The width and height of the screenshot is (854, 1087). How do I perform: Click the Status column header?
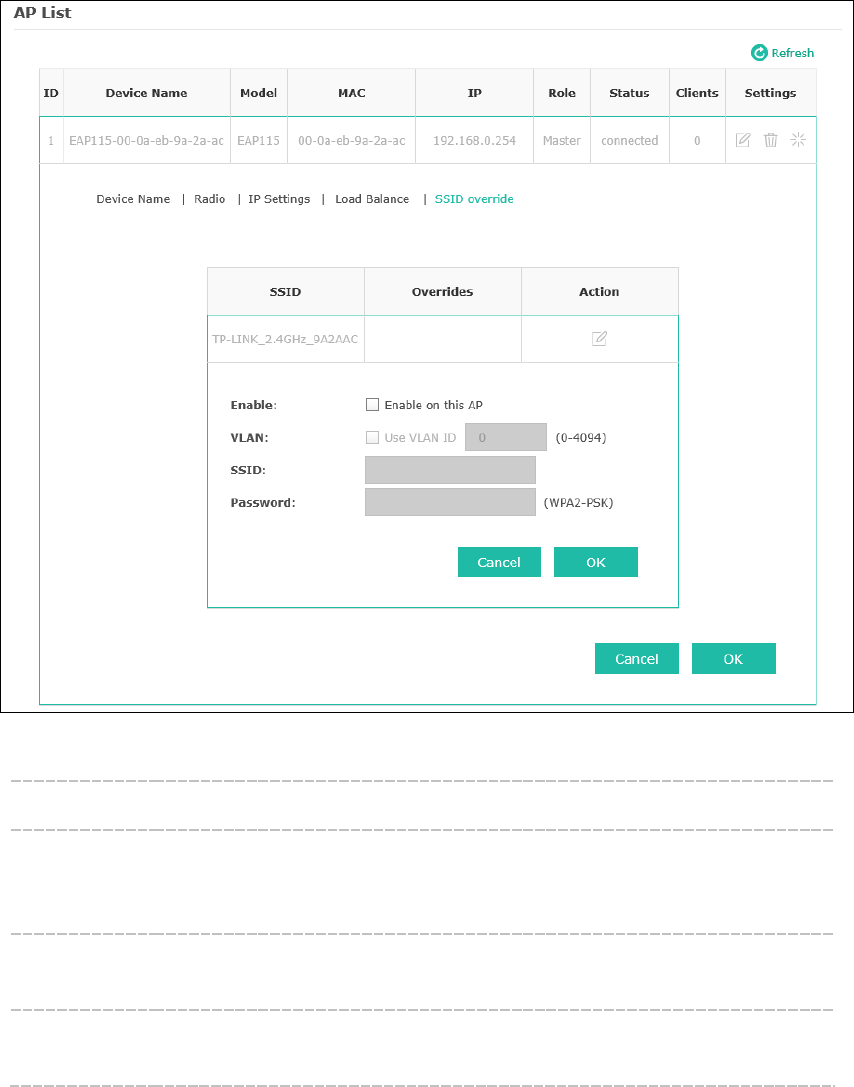629,93
